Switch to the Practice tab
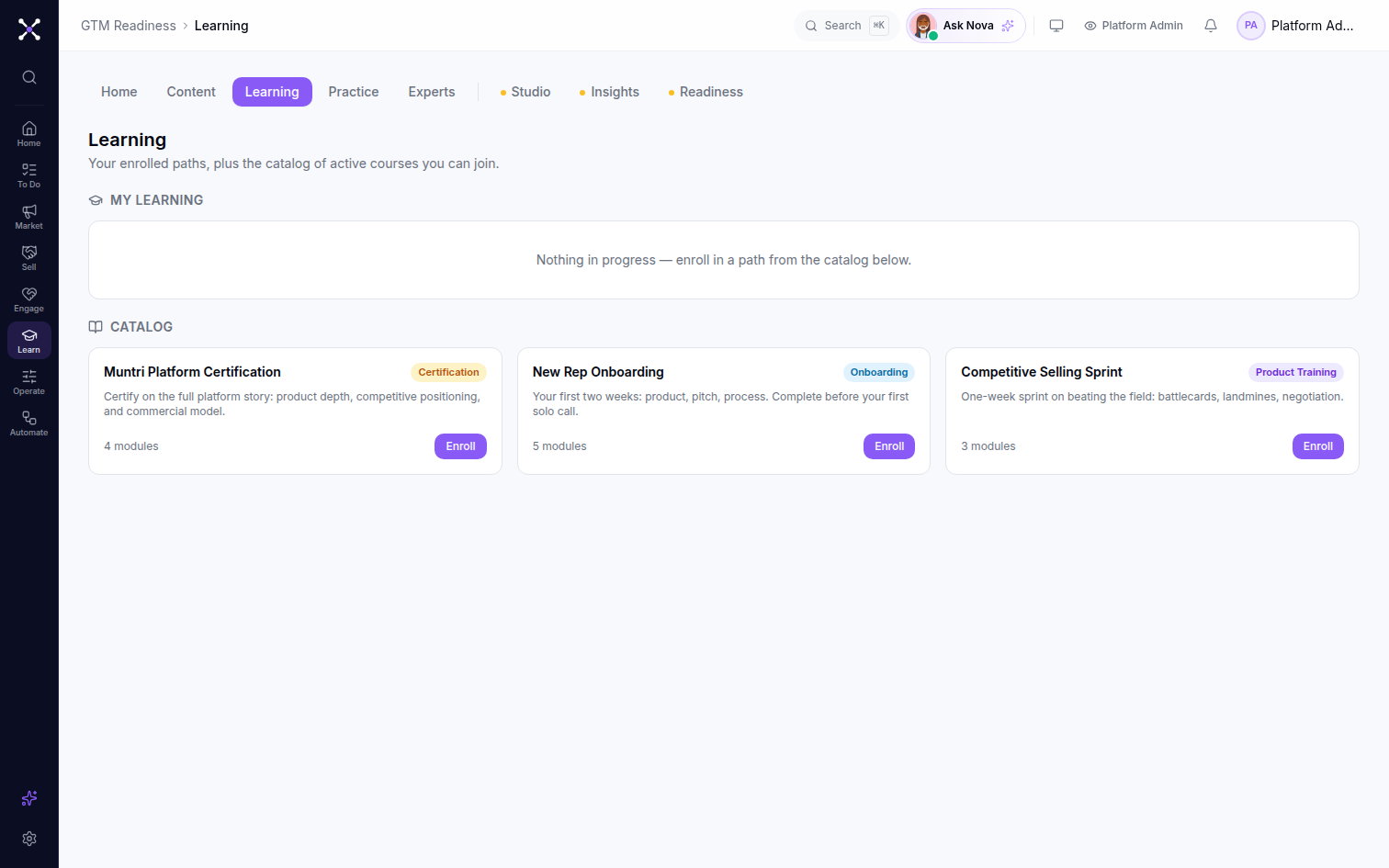The height and width of the screenshot is (868, 1389). (354, 92)
